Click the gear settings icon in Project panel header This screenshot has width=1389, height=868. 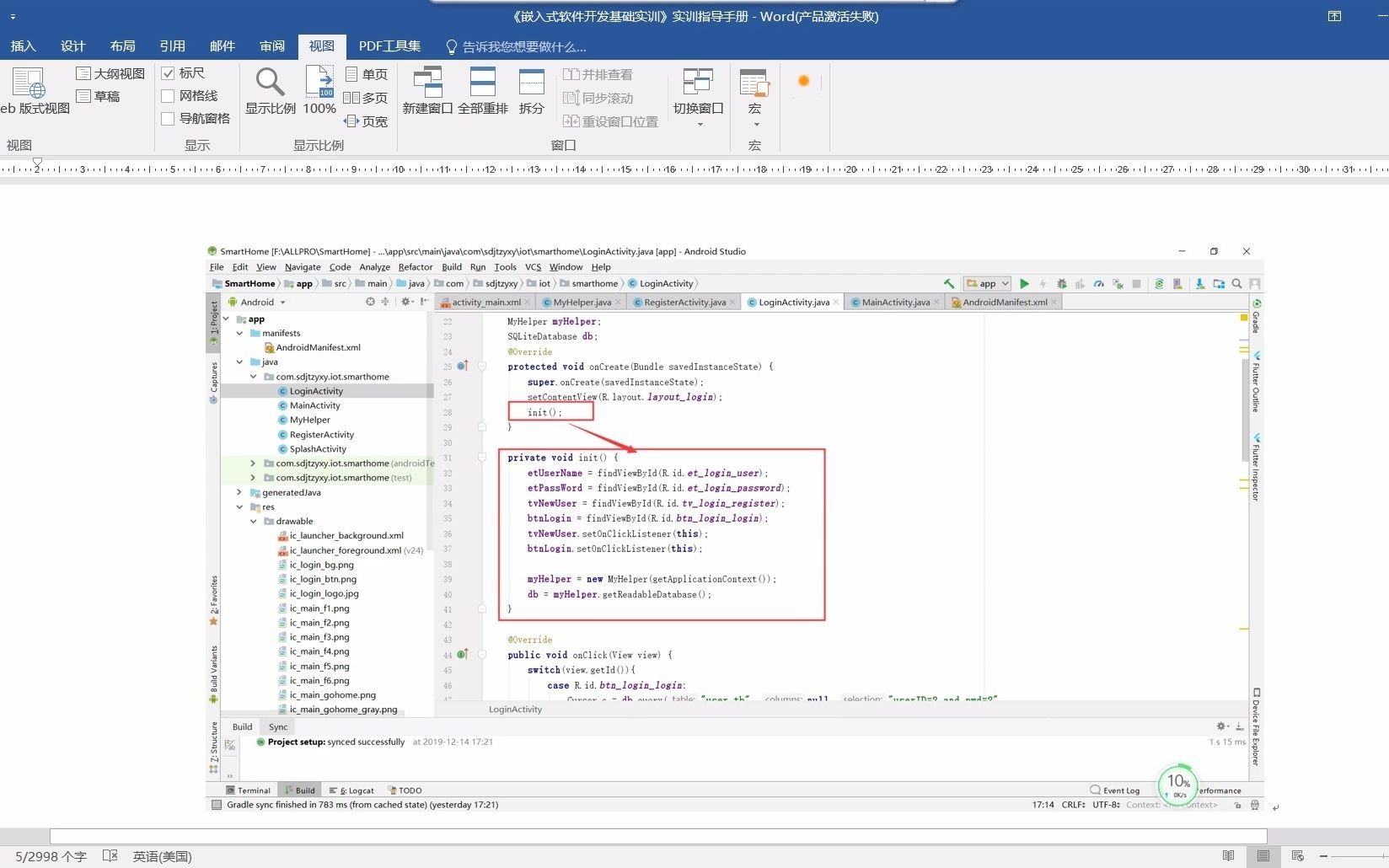click(406, 302)
